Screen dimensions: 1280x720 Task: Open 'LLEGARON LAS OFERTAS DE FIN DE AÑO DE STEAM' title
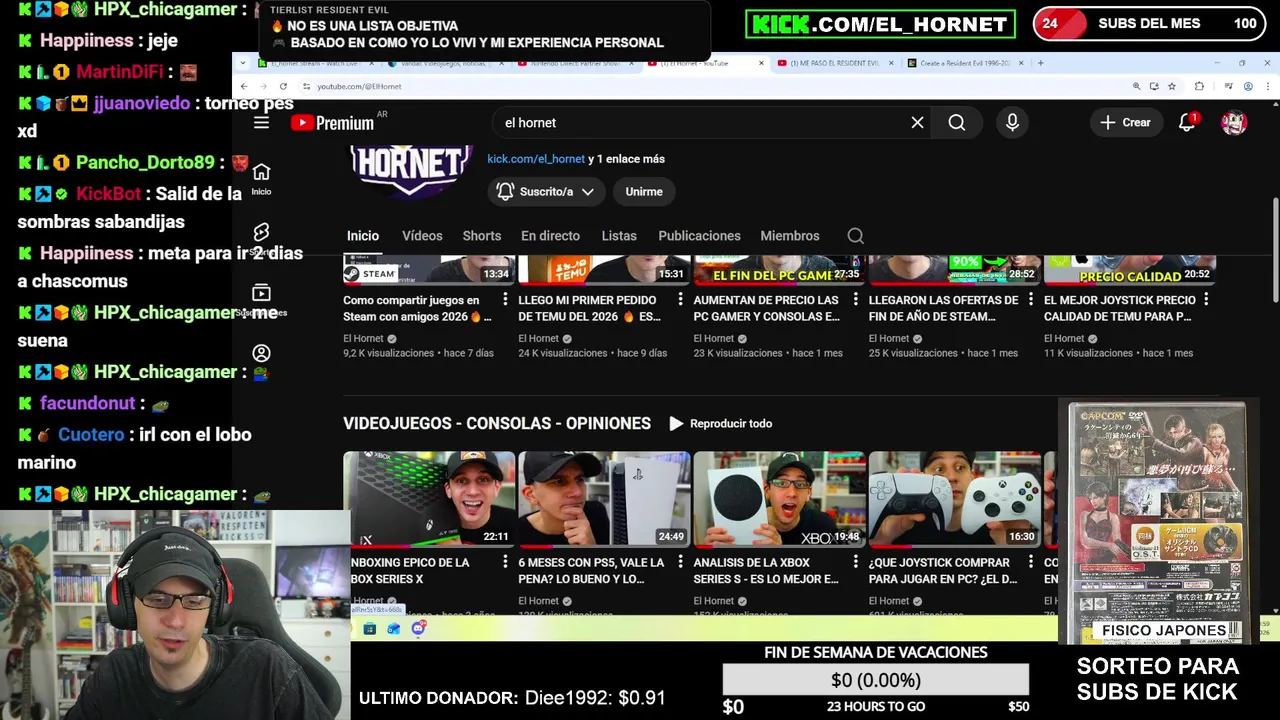pyautogui.click(x=943, y=308)
